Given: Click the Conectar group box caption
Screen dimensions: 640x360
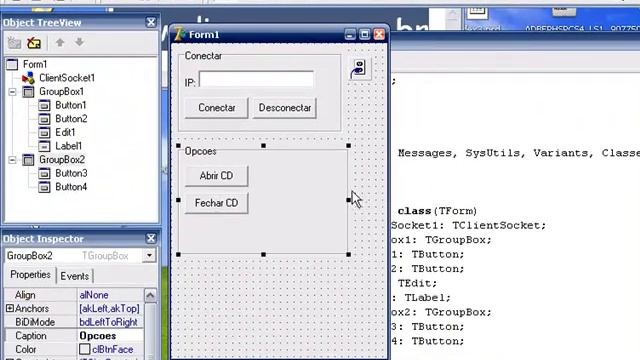Looking at the screenshot, I should [203, 56].
